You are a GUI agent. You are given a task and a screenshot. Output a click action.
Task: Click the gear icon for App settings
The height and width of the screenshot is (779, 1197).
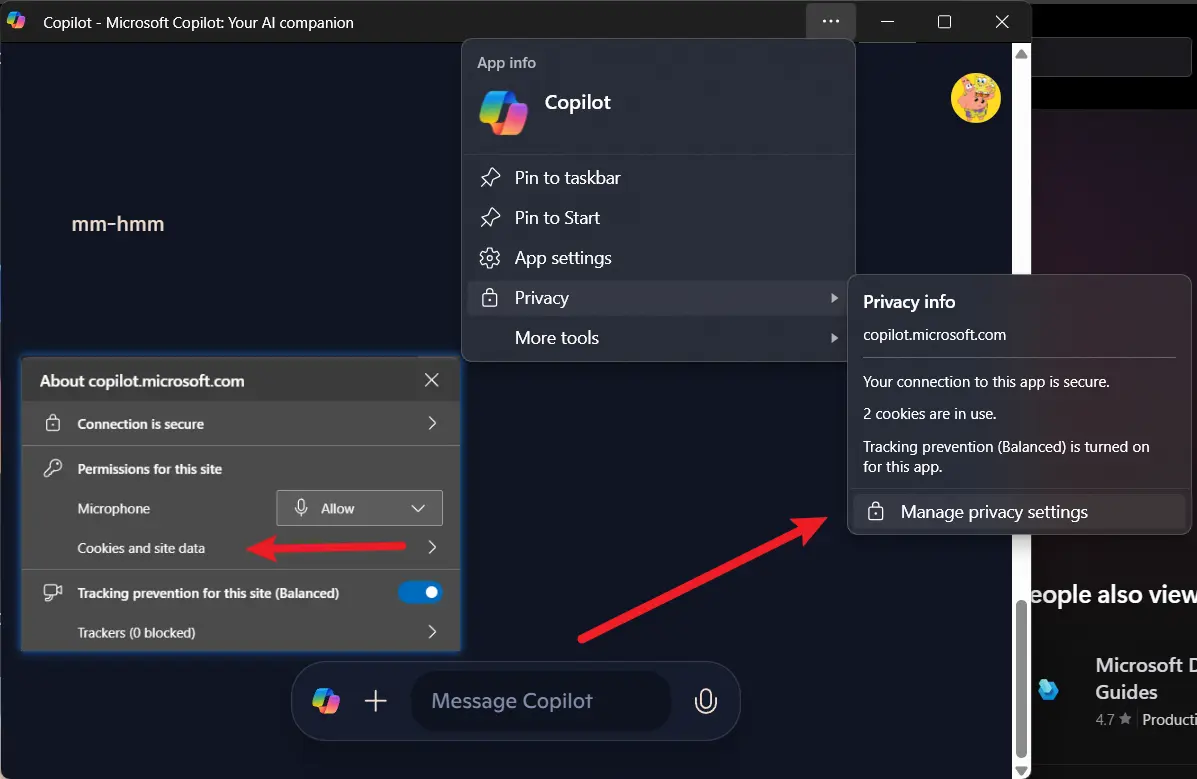pos(489,258)
